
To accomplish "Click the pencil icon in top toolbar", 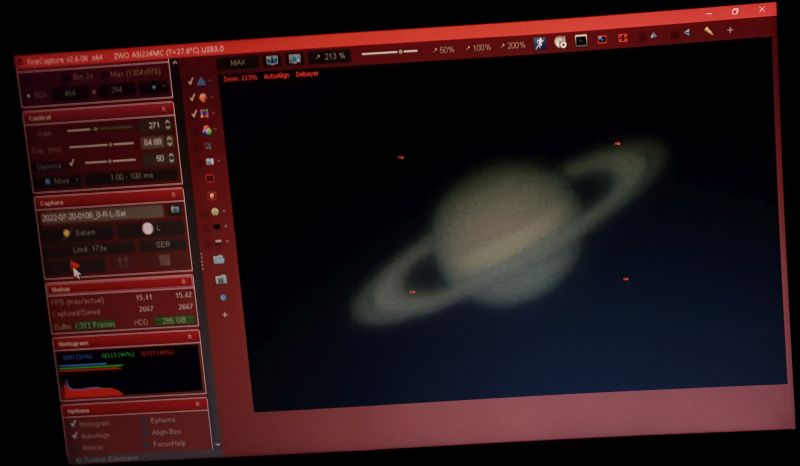I will pos(708,31).
